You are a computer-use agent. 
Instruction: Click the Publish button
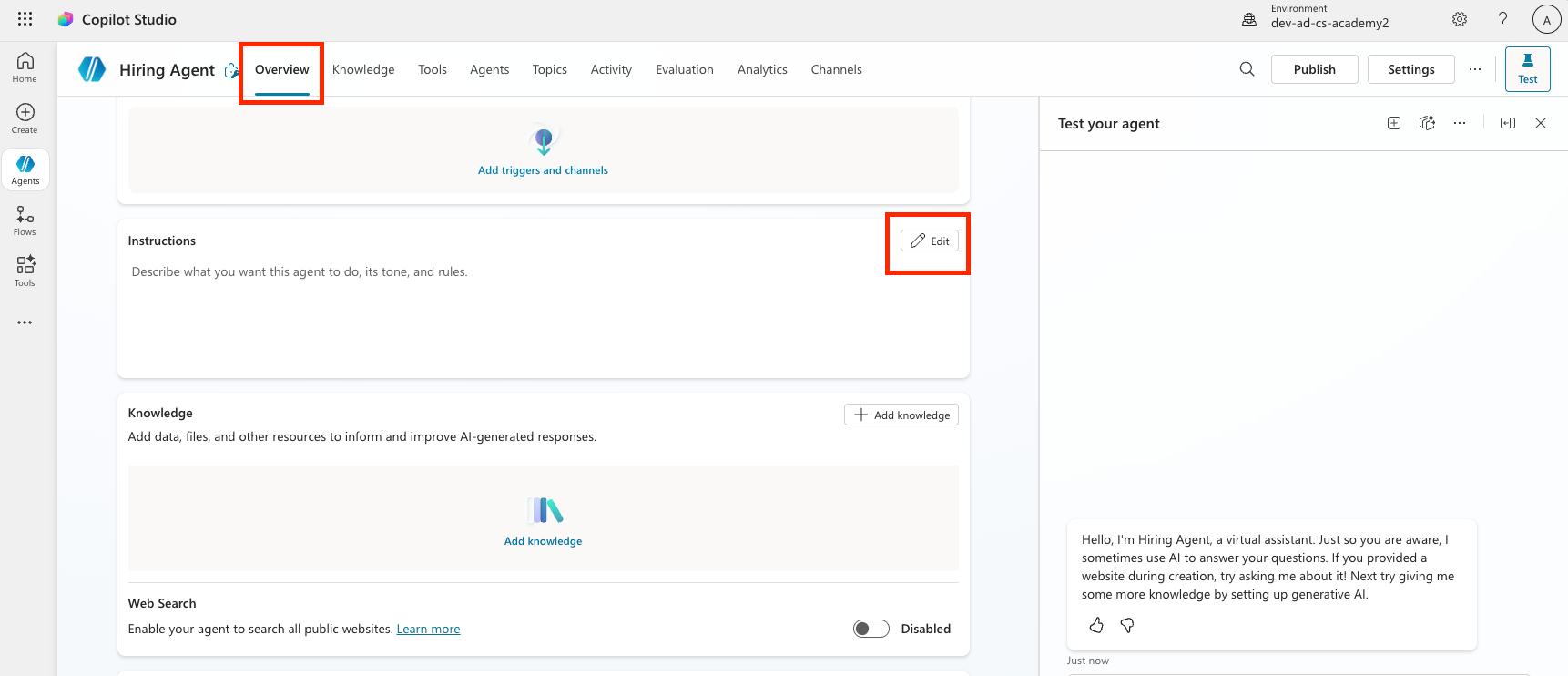[1314, 69]
